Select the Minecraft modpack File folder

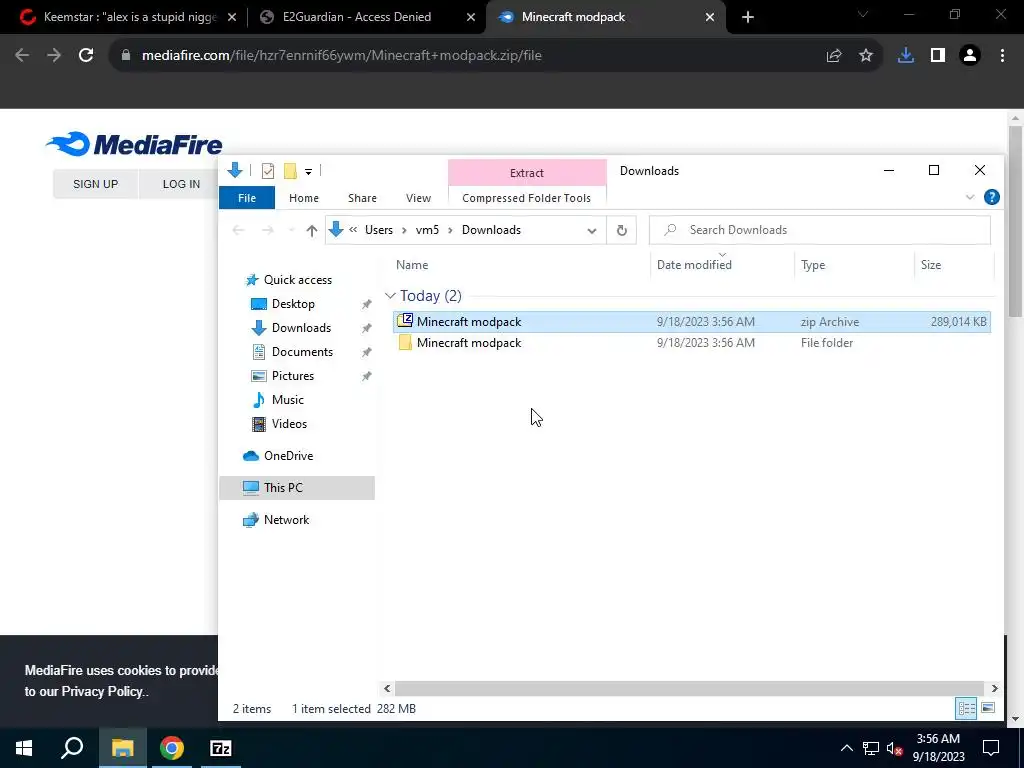tap(692, 343)
